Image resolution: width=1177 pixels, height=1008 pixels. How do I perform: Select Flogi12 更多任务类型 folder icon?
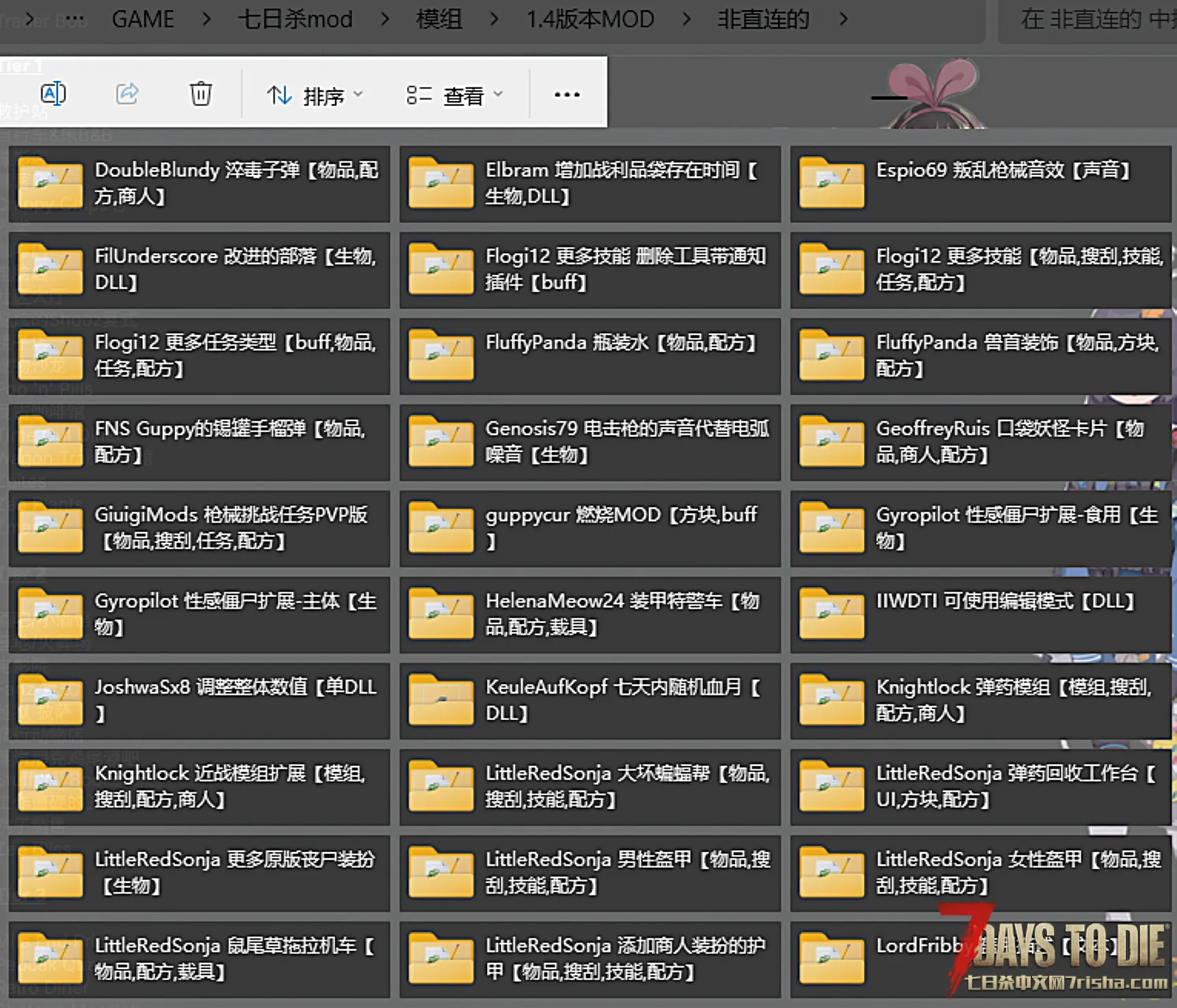(50, 355)
